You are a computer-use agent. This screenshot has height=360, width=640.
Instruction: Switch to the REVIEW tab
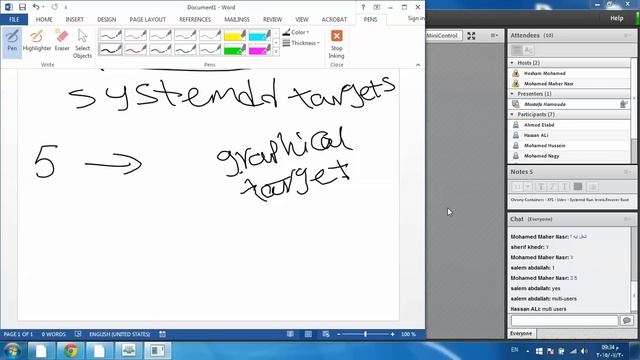tap(272, 19)
